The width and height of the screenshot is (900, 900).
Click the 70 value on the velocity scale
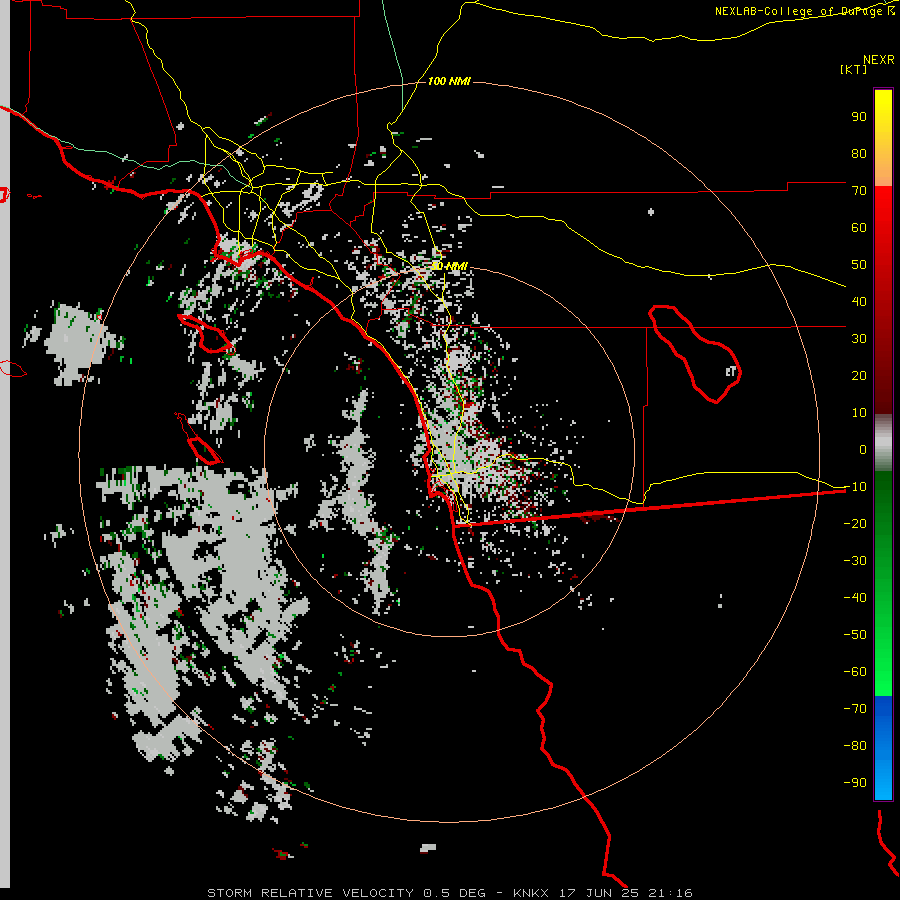(859, 191)
